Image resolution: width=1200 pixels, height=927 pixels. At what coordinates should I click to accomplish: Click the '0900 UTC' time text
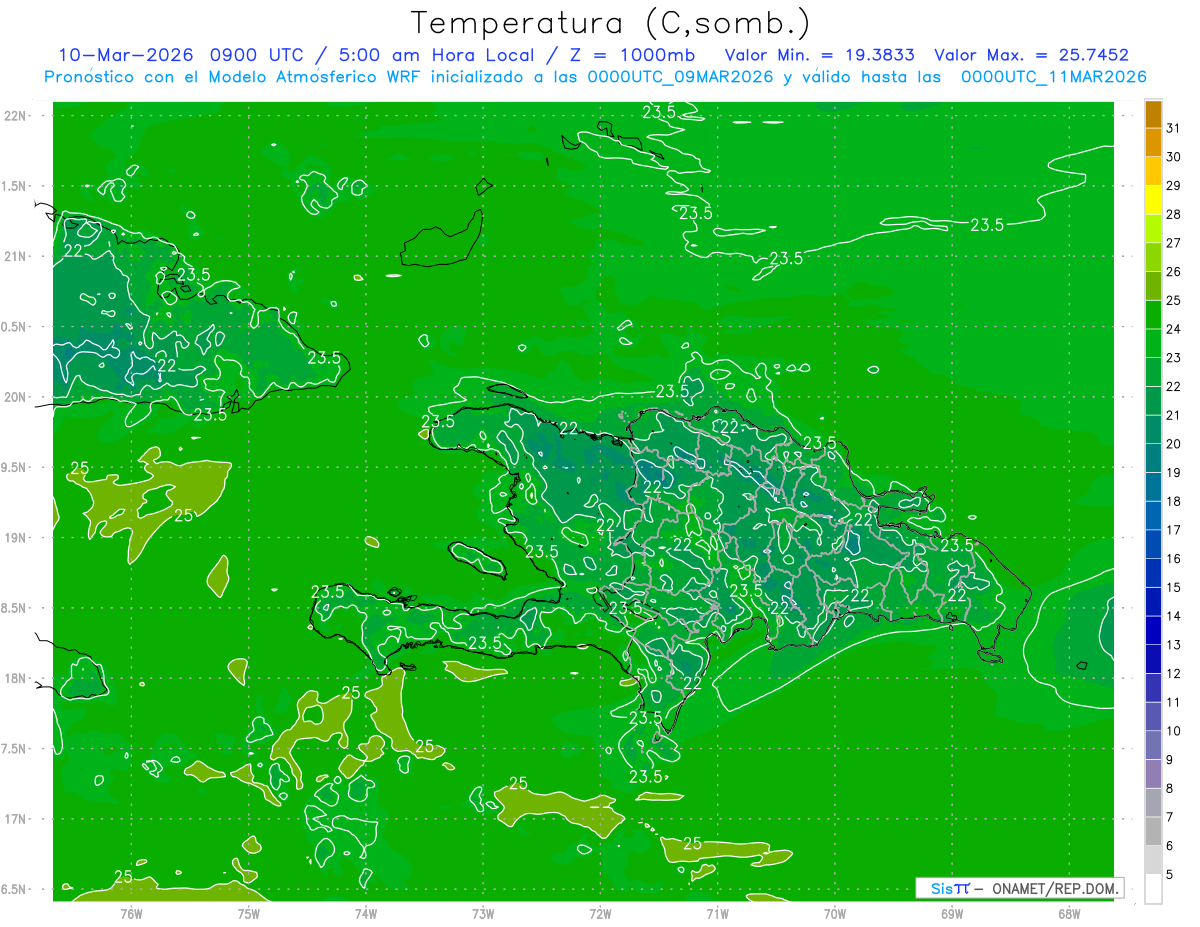[x=257, y=55]
